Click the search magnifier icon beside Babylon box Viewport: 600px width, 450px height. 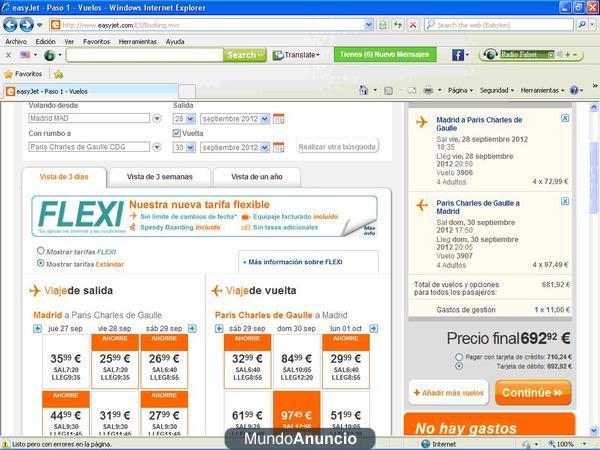582,25
